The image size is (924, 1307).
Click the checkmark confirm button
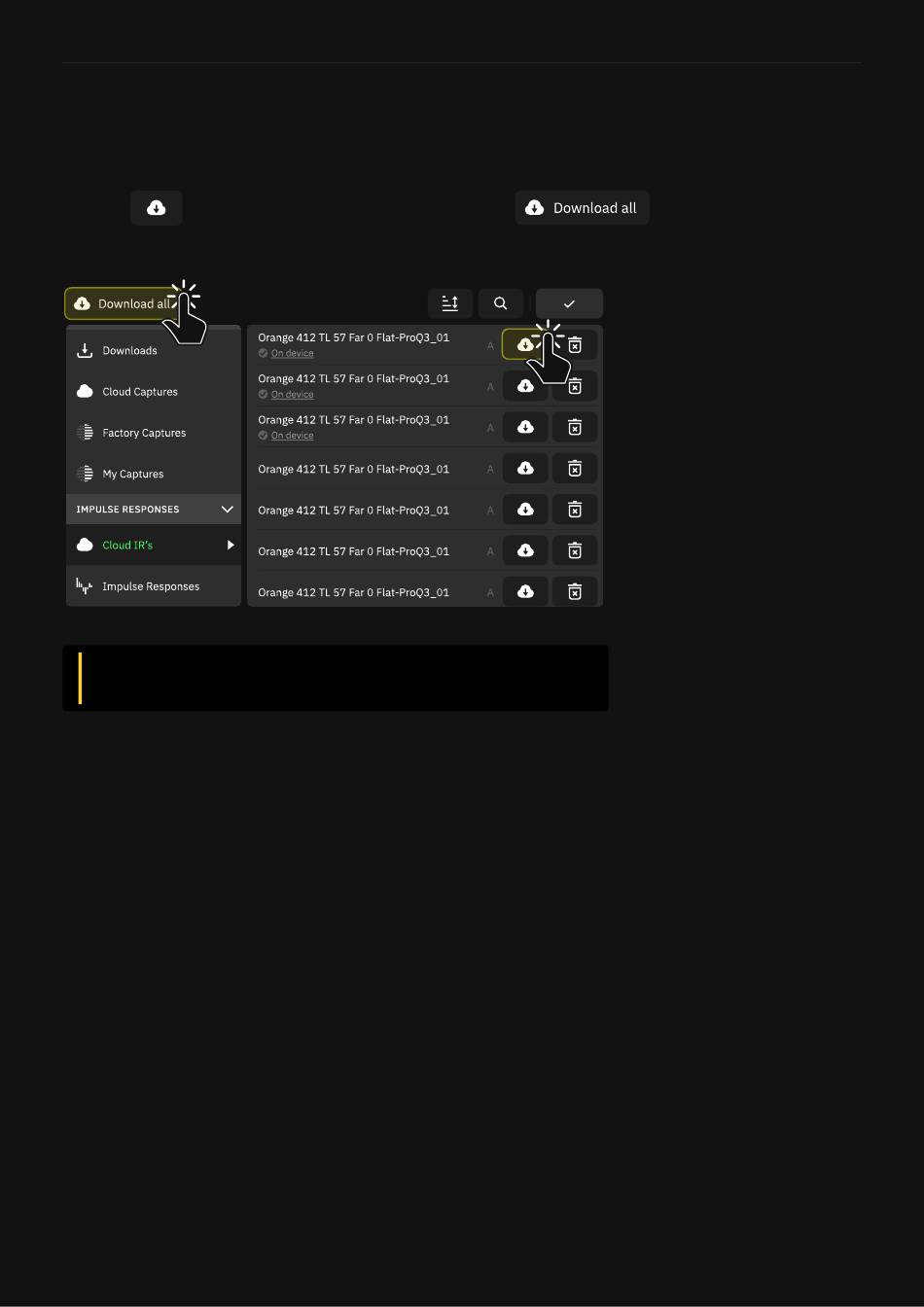pyautogui.click(x=569, y=303)
